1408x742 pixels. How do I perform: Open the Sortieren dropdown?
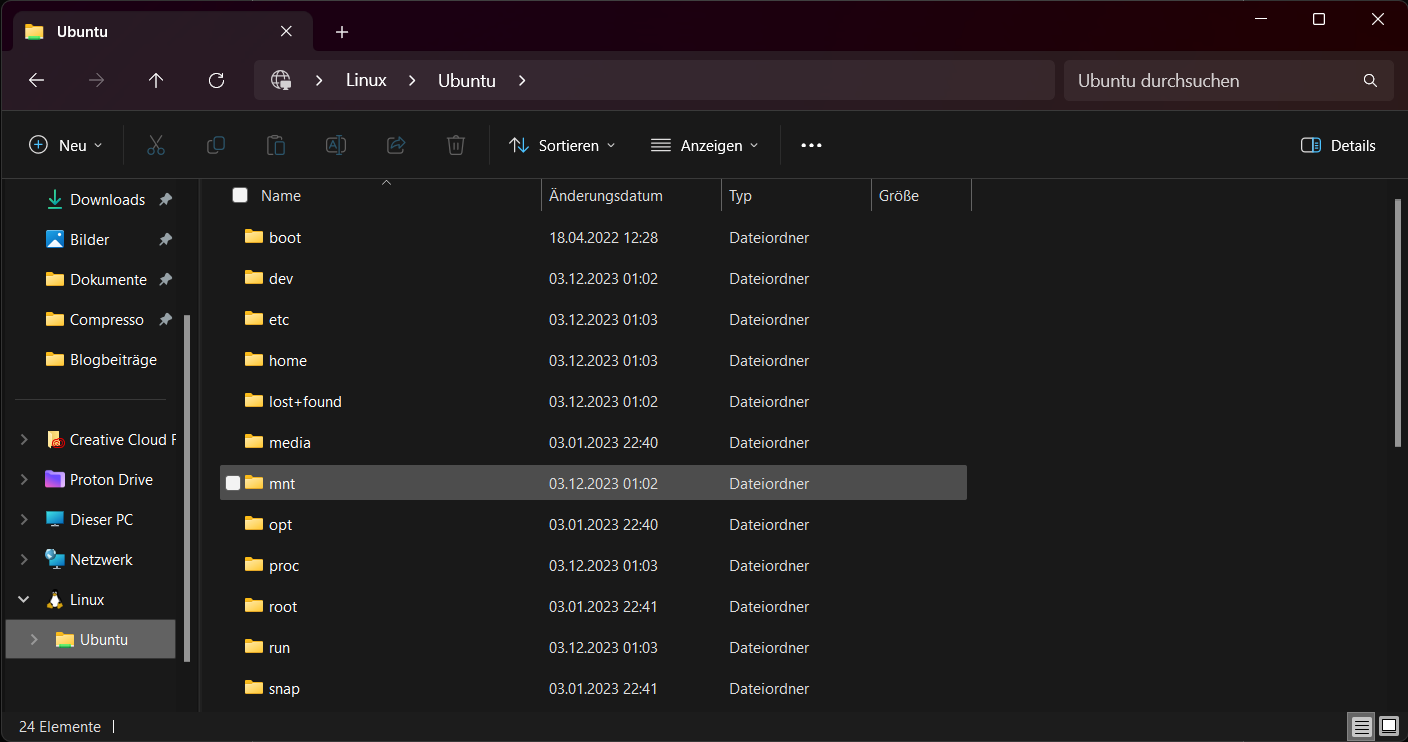tap(562, 145)
